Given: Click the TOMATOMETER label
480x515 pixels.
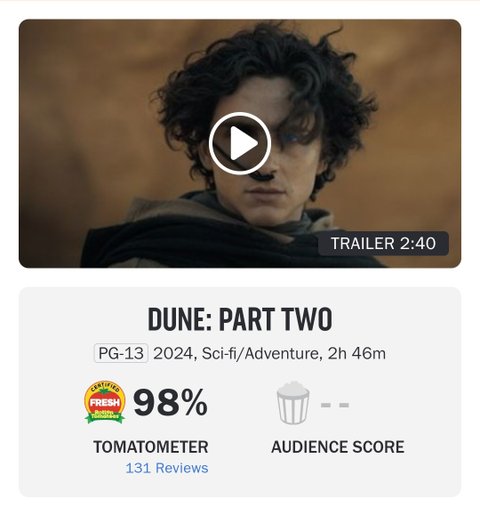Looking at the screenshot, I should pyautogui.click(x=151, y=447).
